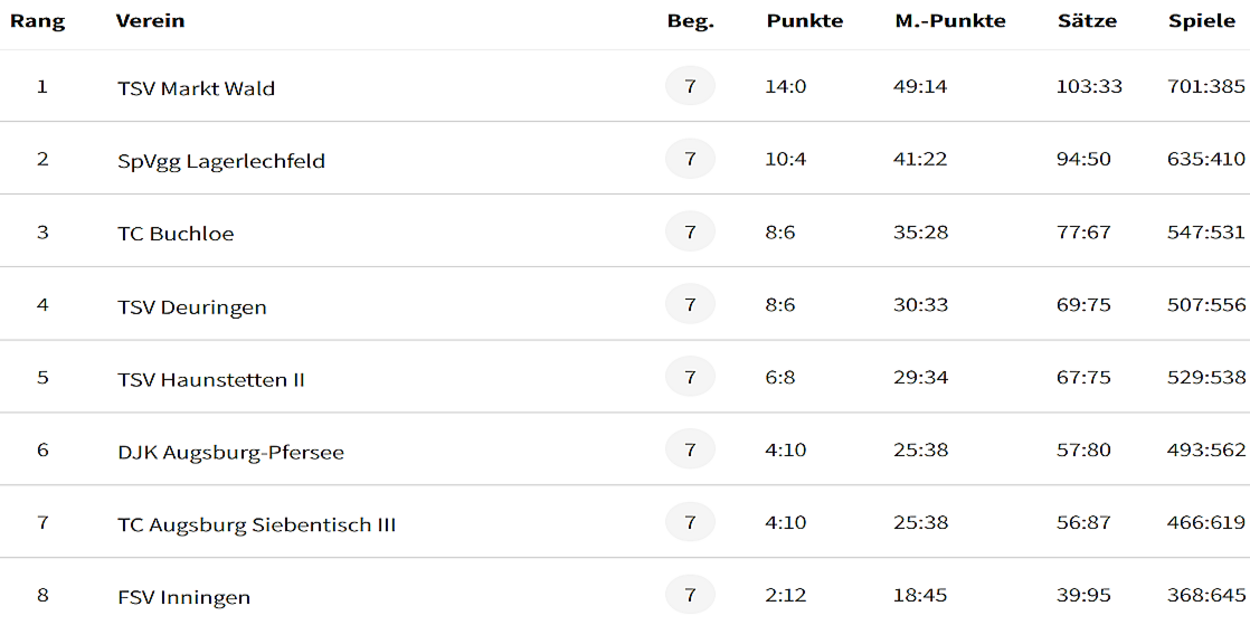This screenshot has height=625, width=1250.
Task: Open the TSV Deuringen team entry
Action: (x=192, y=307)
